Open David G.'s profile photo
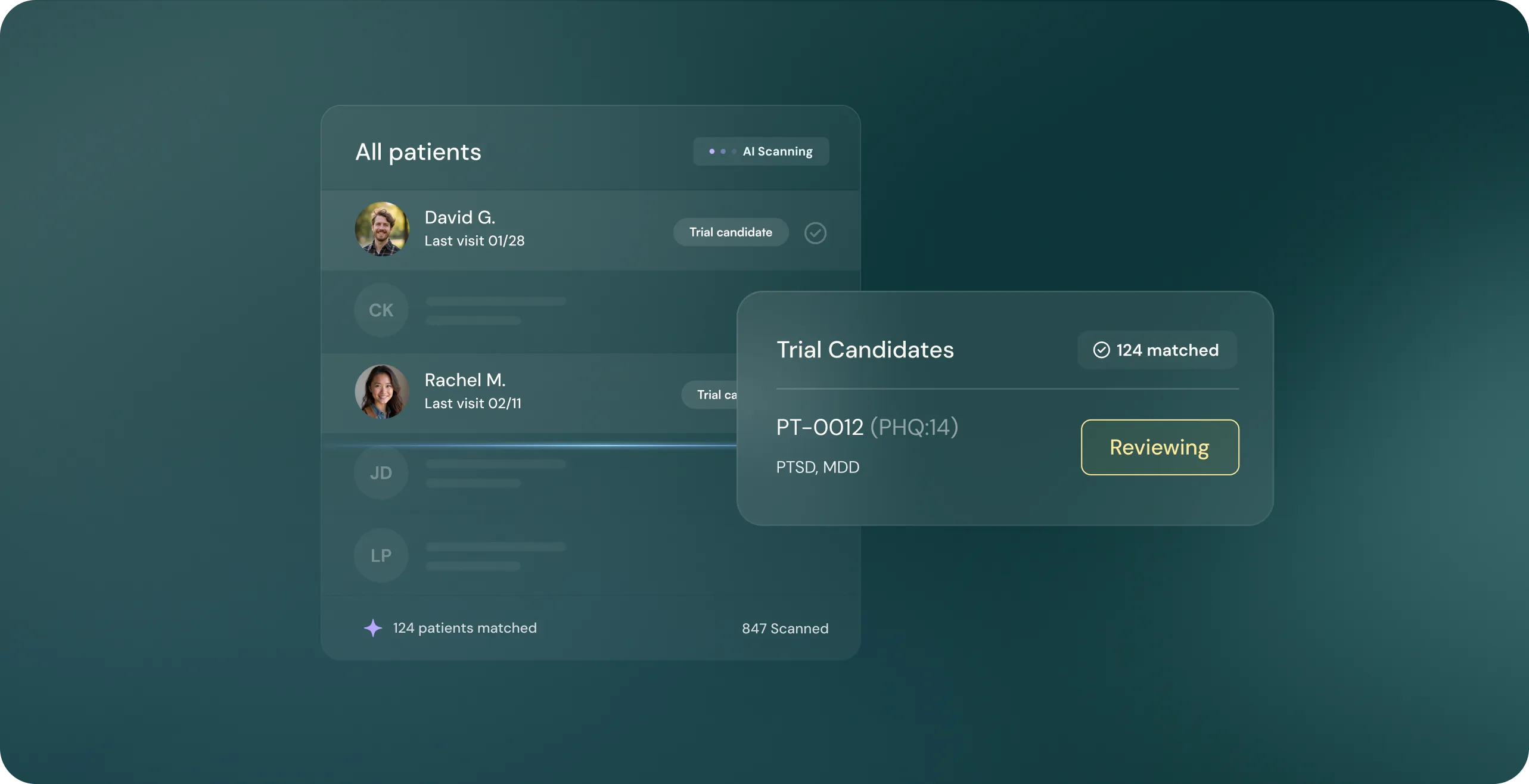1529x784 pixels. coord(381,229)
